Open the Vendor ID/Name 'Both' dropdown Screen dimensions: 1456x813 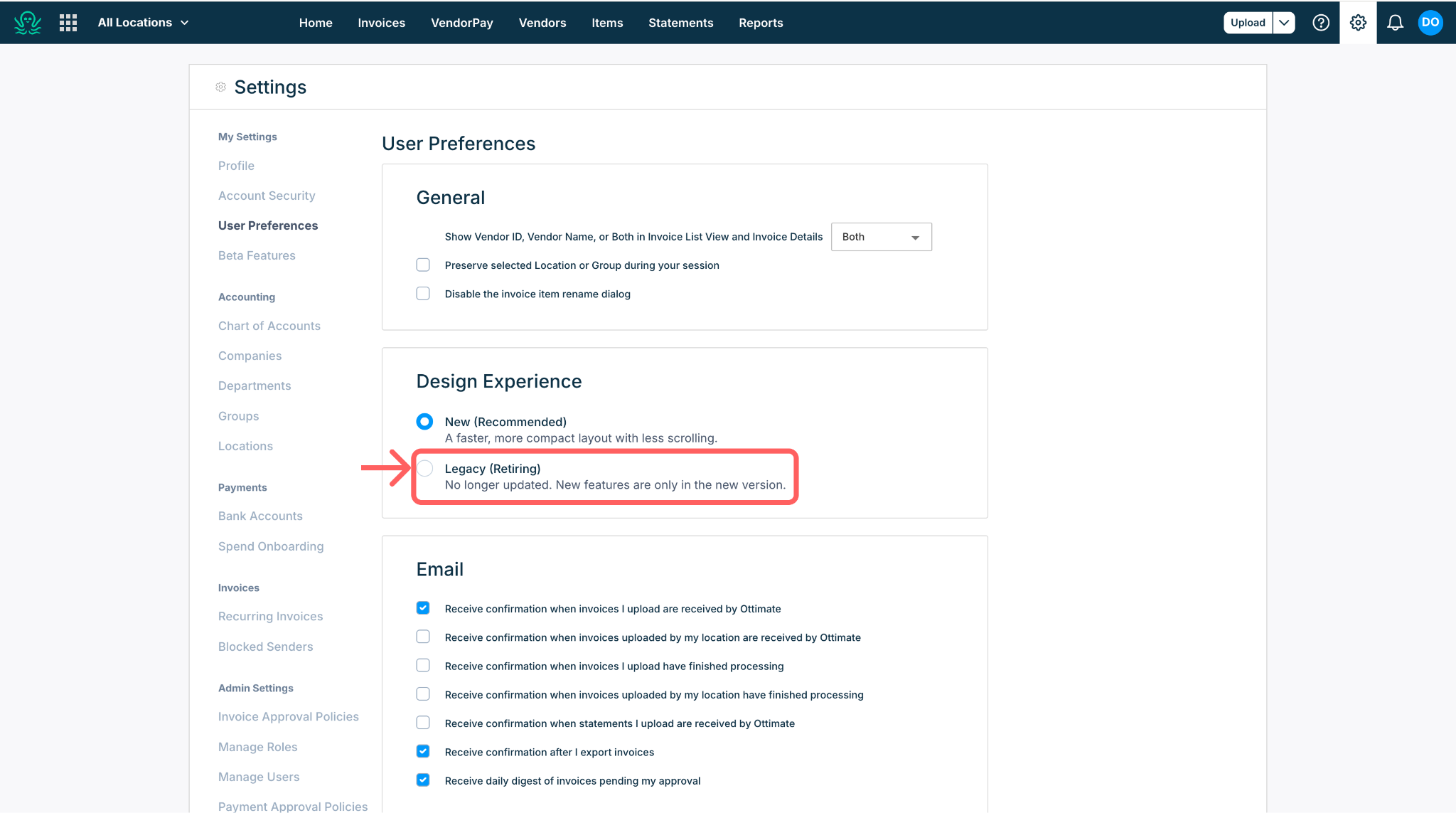point(881,237)
